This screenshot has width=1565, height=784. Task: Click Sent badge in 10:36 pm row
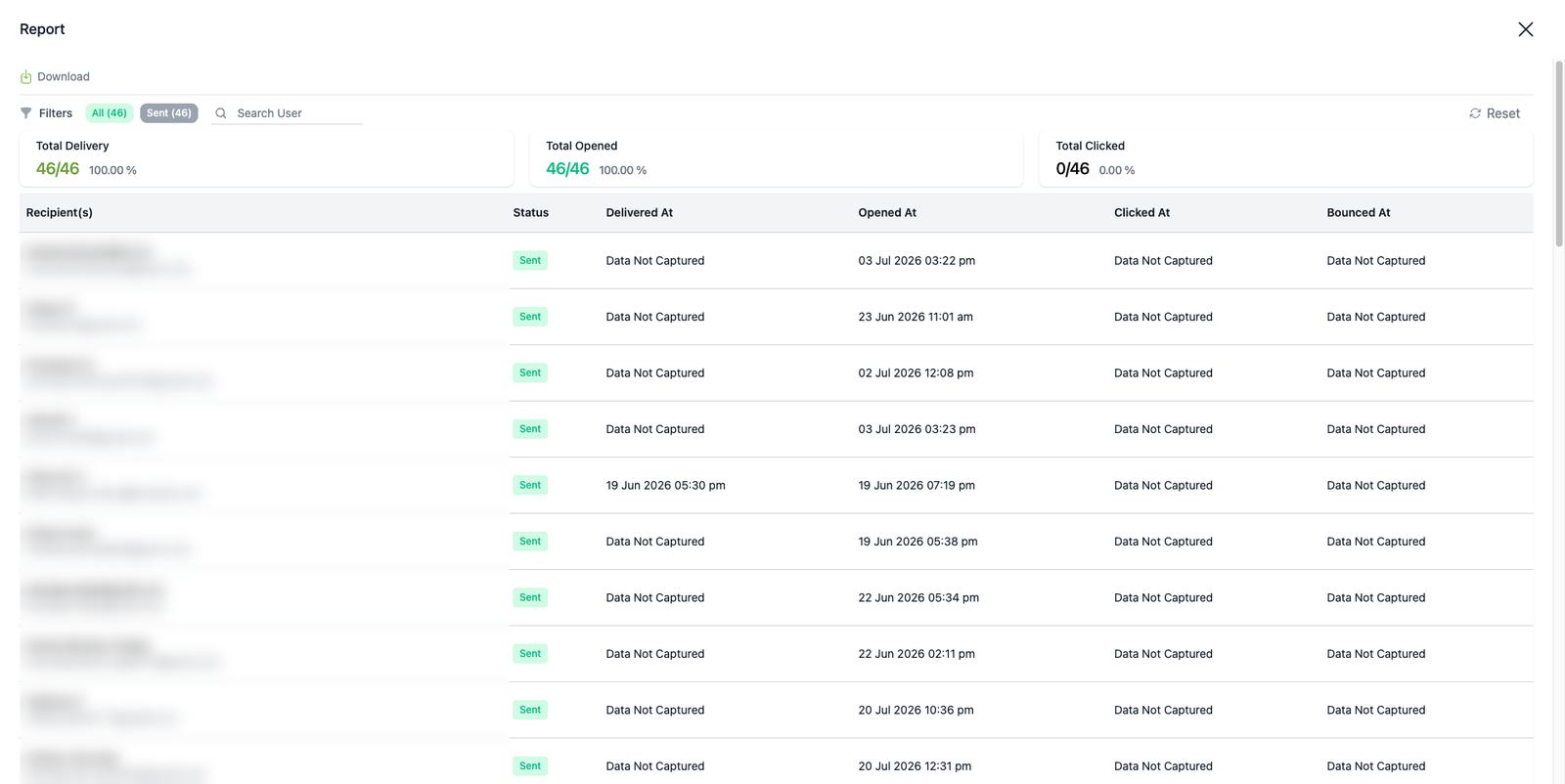[x=530, y=711]
